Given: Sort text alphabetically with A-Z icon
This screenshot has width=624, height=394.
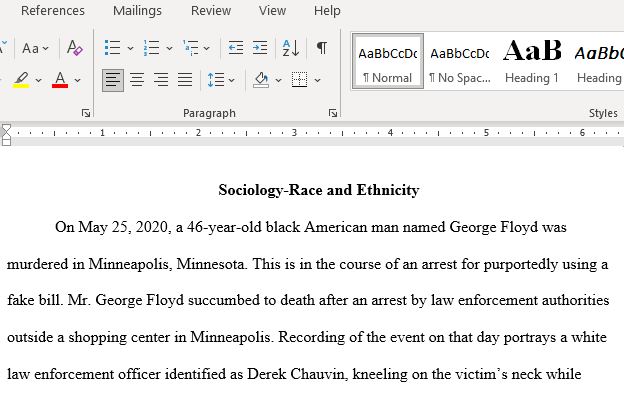Looking at the screenshot, I should (291, 48).
